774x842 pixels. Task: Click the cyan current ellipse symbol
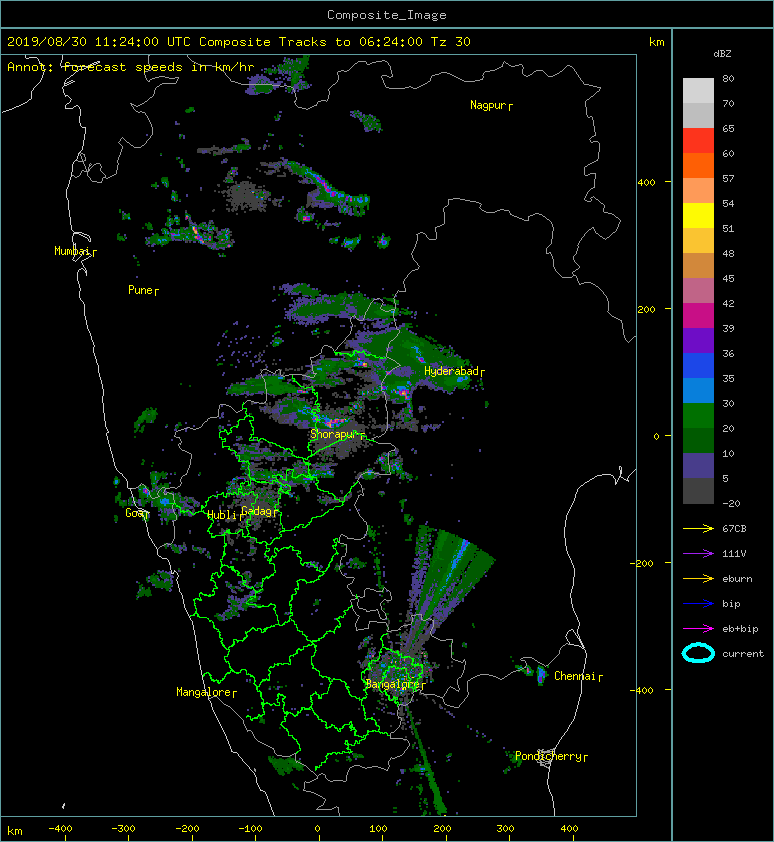pyautogui.click(x=698, y=653)
